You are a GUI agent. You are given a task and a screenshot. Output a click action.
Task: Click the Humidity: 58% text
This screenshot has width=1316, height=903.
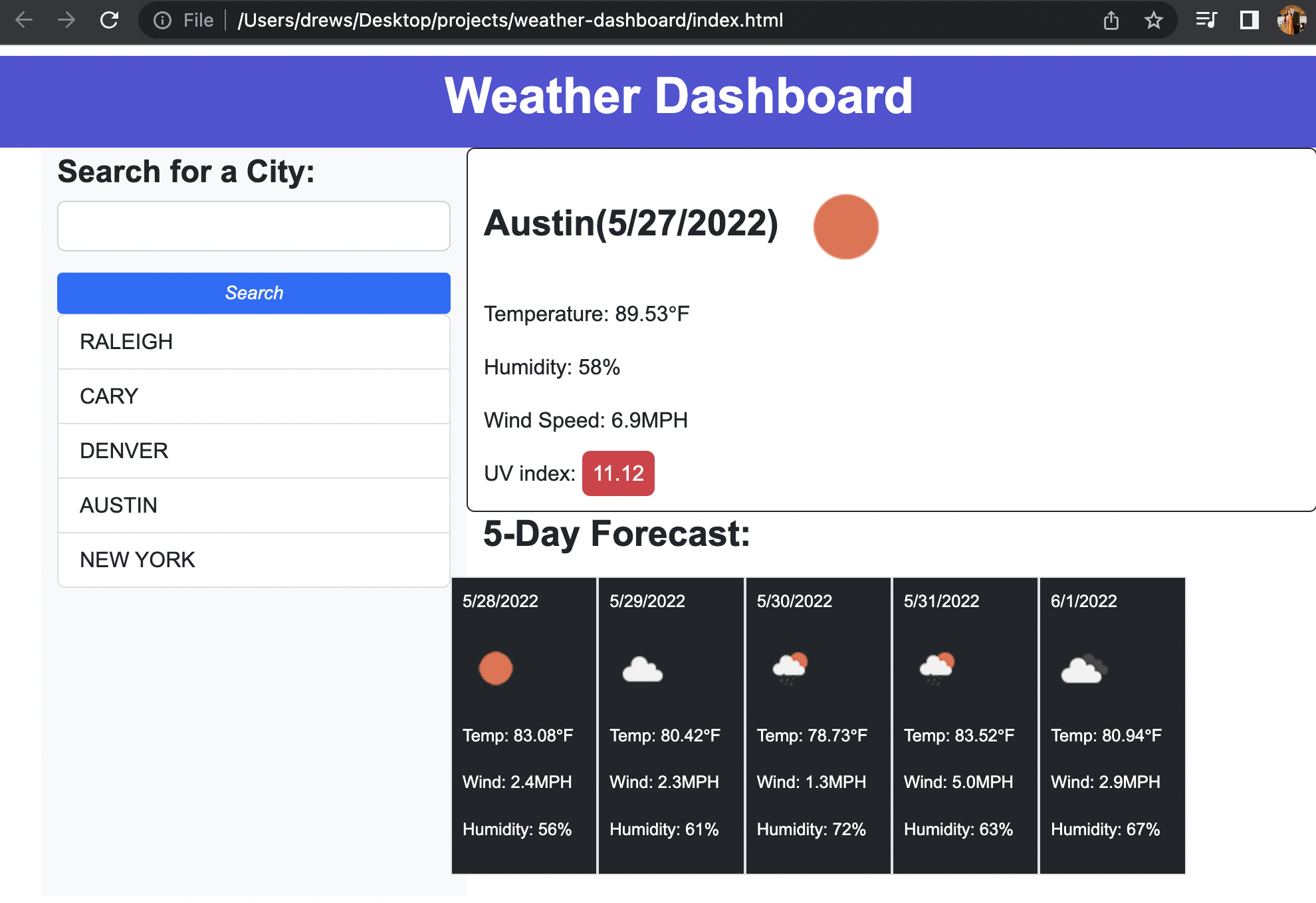[552, 367]
